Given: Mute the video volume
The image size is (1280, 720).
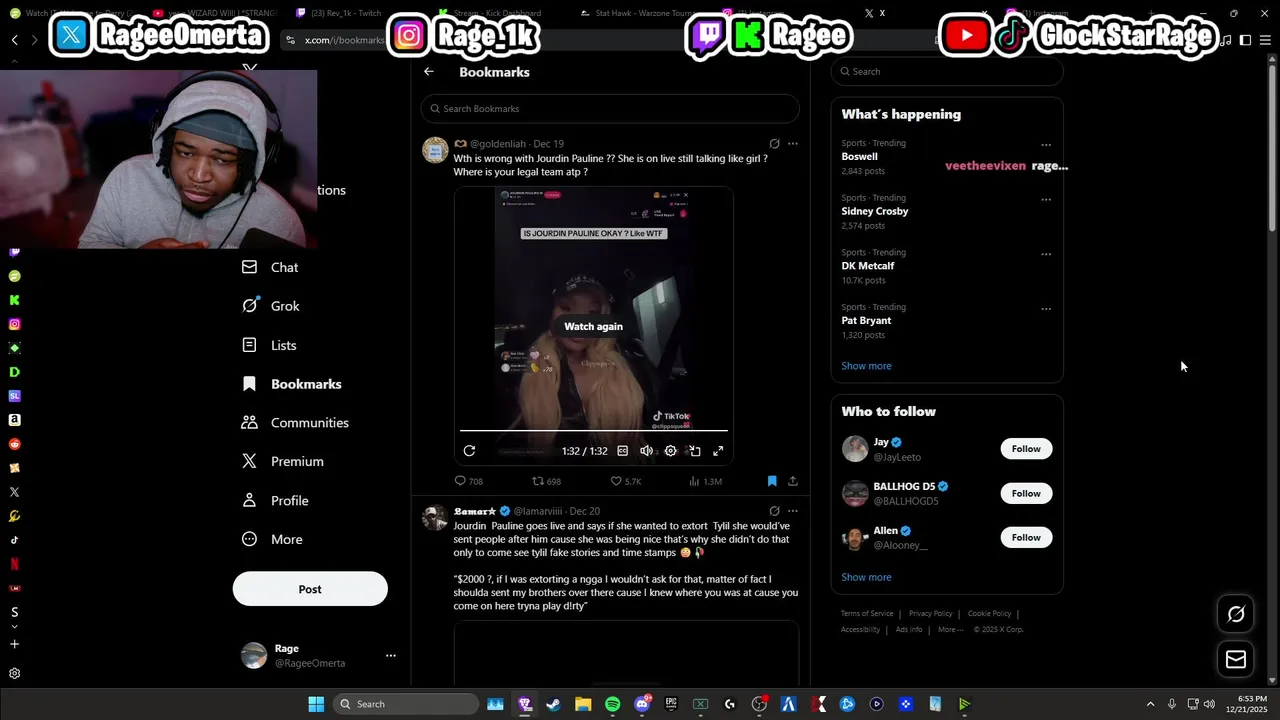Looking at the screenshot, I should coord(647,451).
